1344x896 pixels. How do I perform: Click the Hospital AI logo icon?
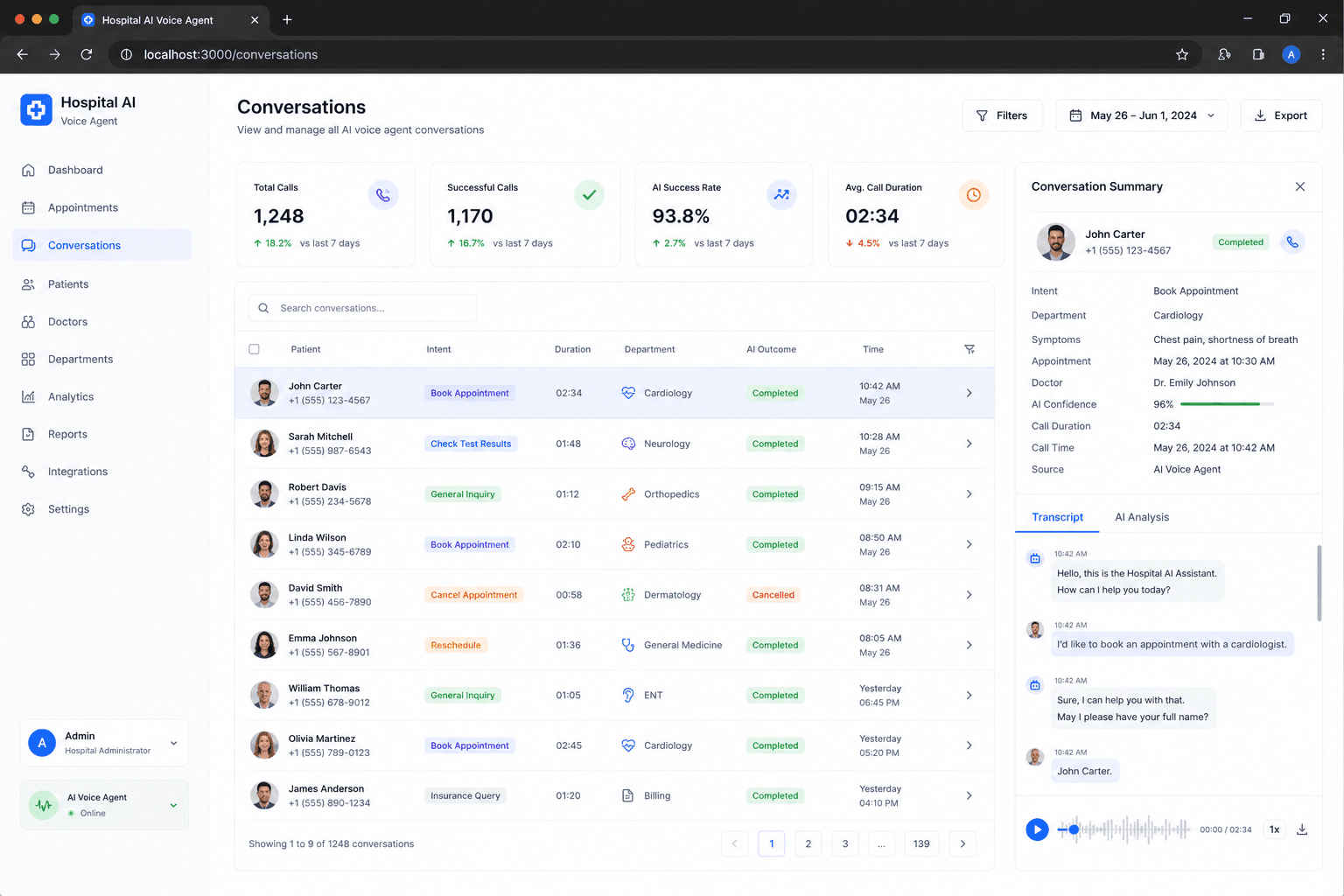pos(36,110)
